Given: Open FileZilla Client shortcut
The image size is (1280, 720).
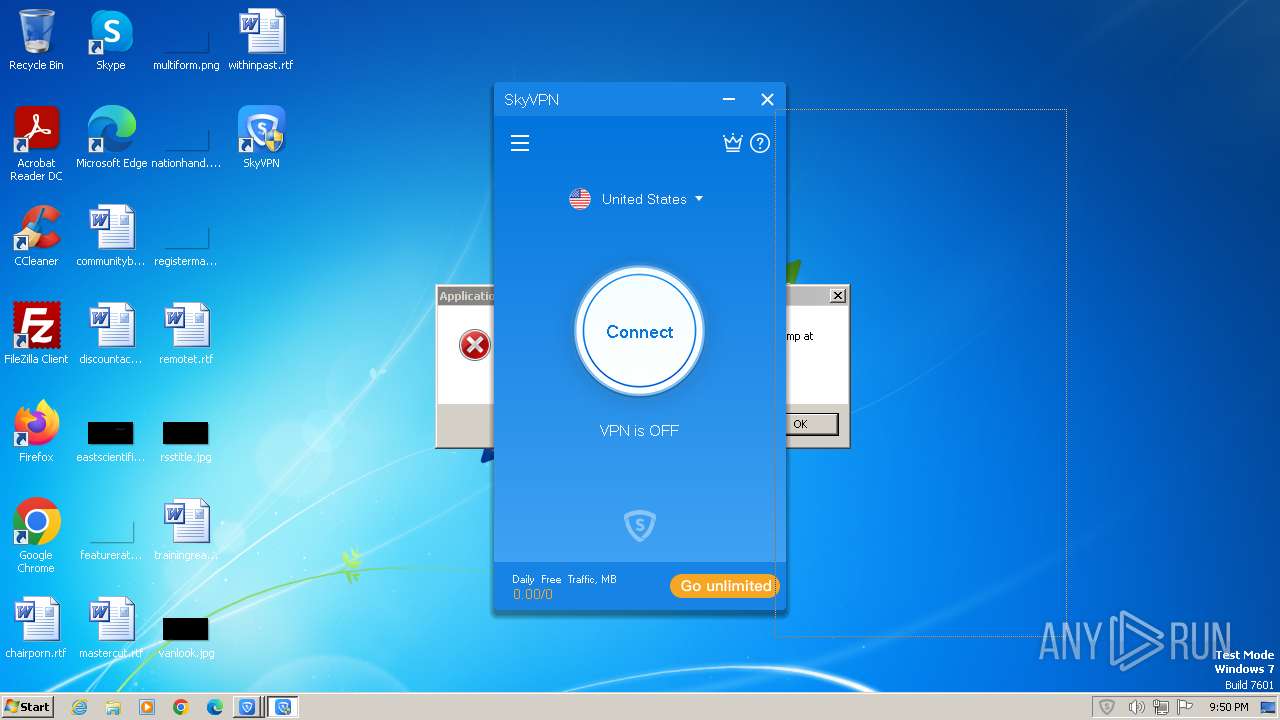Looking at the screenshot, I should click(36, 334).
